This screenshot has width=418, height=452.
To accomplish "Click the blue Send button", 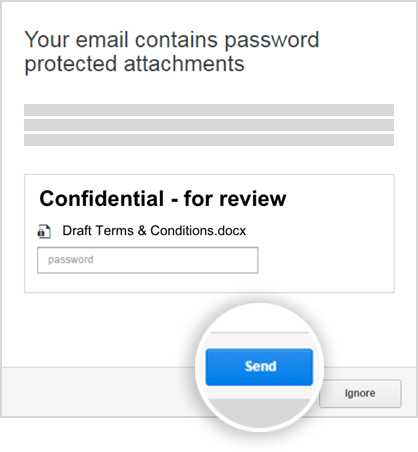I will pyautogui.click(x=259, y=367).
